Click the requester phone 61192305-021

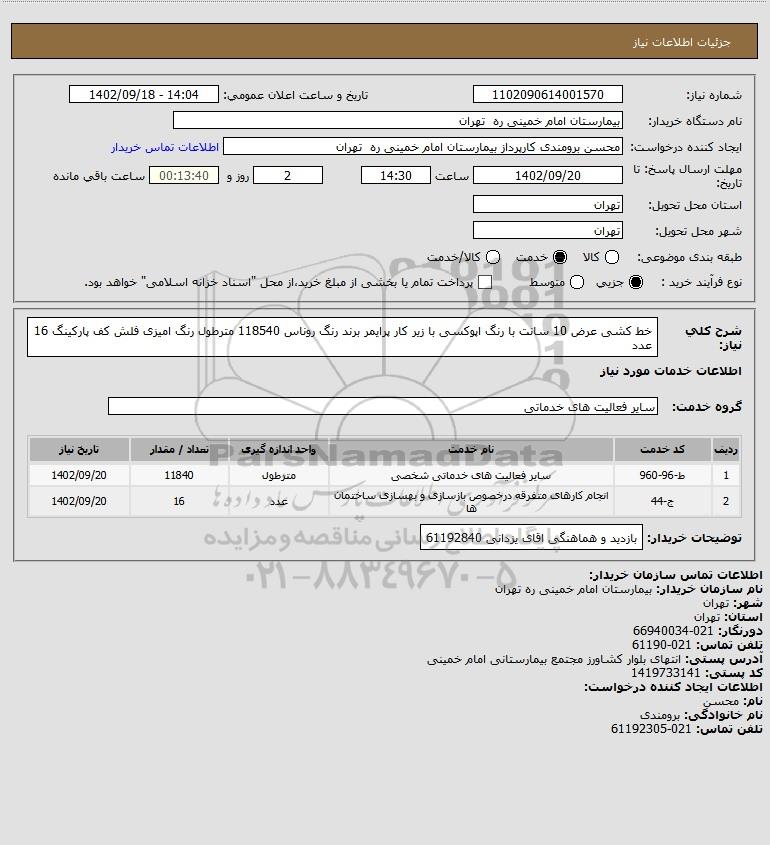coord(650,729)
